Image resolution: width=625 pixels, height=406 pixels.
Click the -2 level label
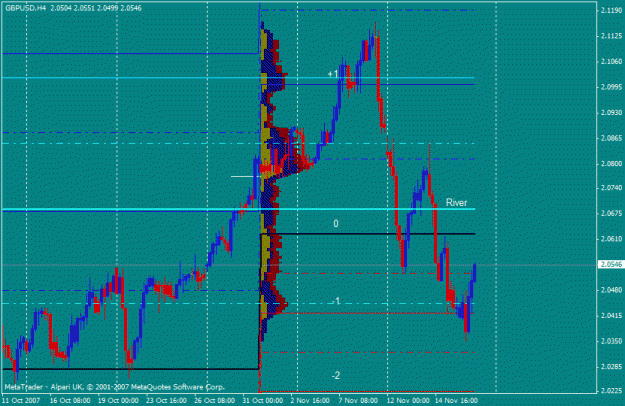tap(336, 375)
